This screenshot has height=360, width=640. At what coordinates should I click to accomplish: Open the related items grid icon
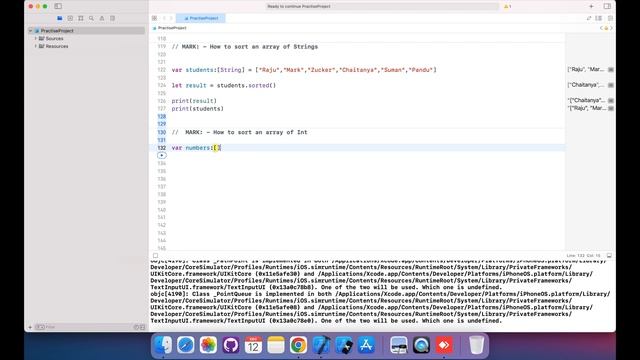pos(154,18)
